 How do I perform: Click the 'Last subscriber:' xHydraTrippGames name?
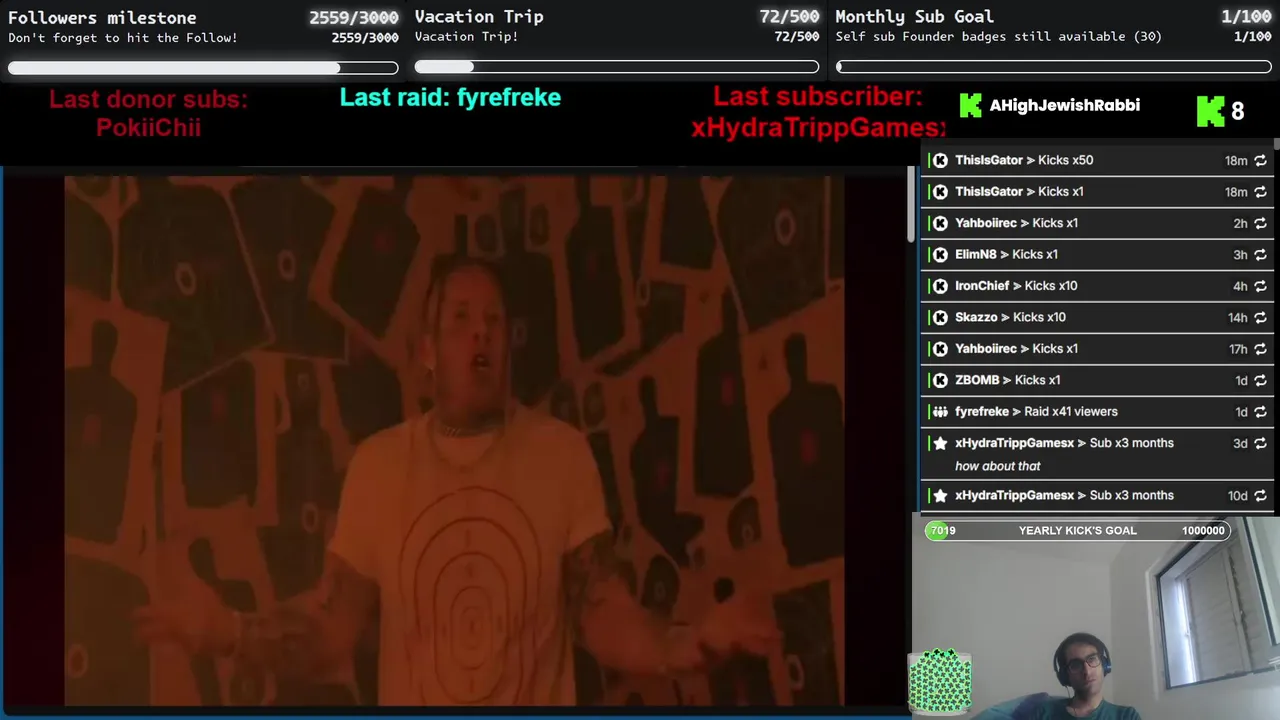pyautogui.click(x=818, y=128)
